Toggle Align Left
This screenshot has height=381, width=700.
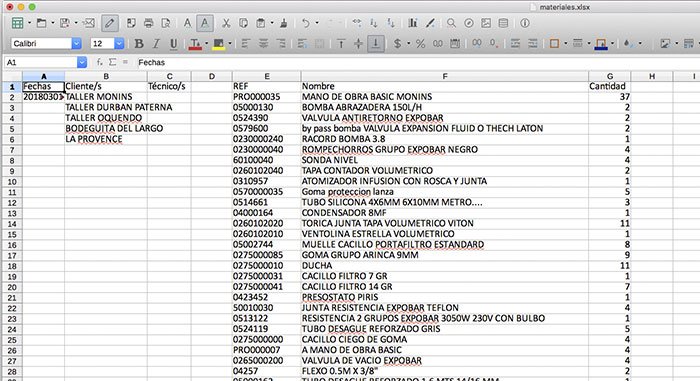[x=246, y=44]
